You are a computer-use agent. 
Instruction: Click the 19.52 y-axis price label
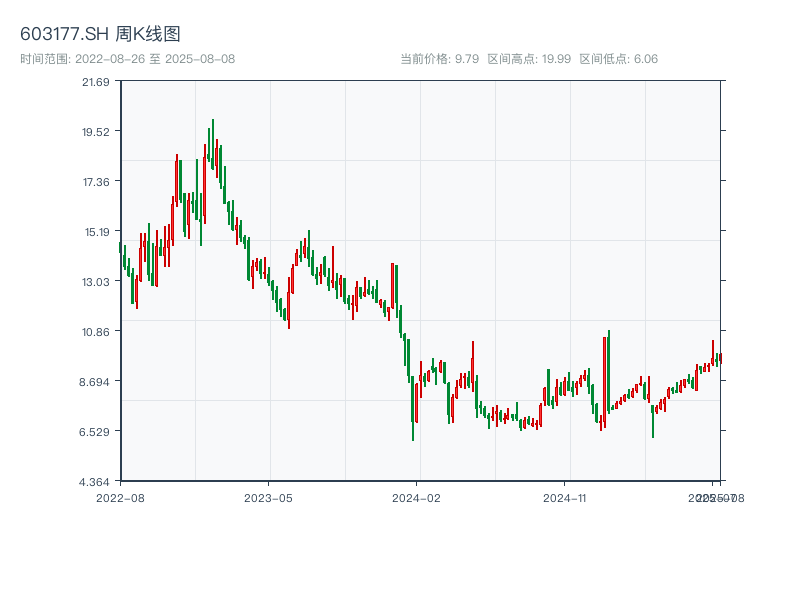click(96, 131)
